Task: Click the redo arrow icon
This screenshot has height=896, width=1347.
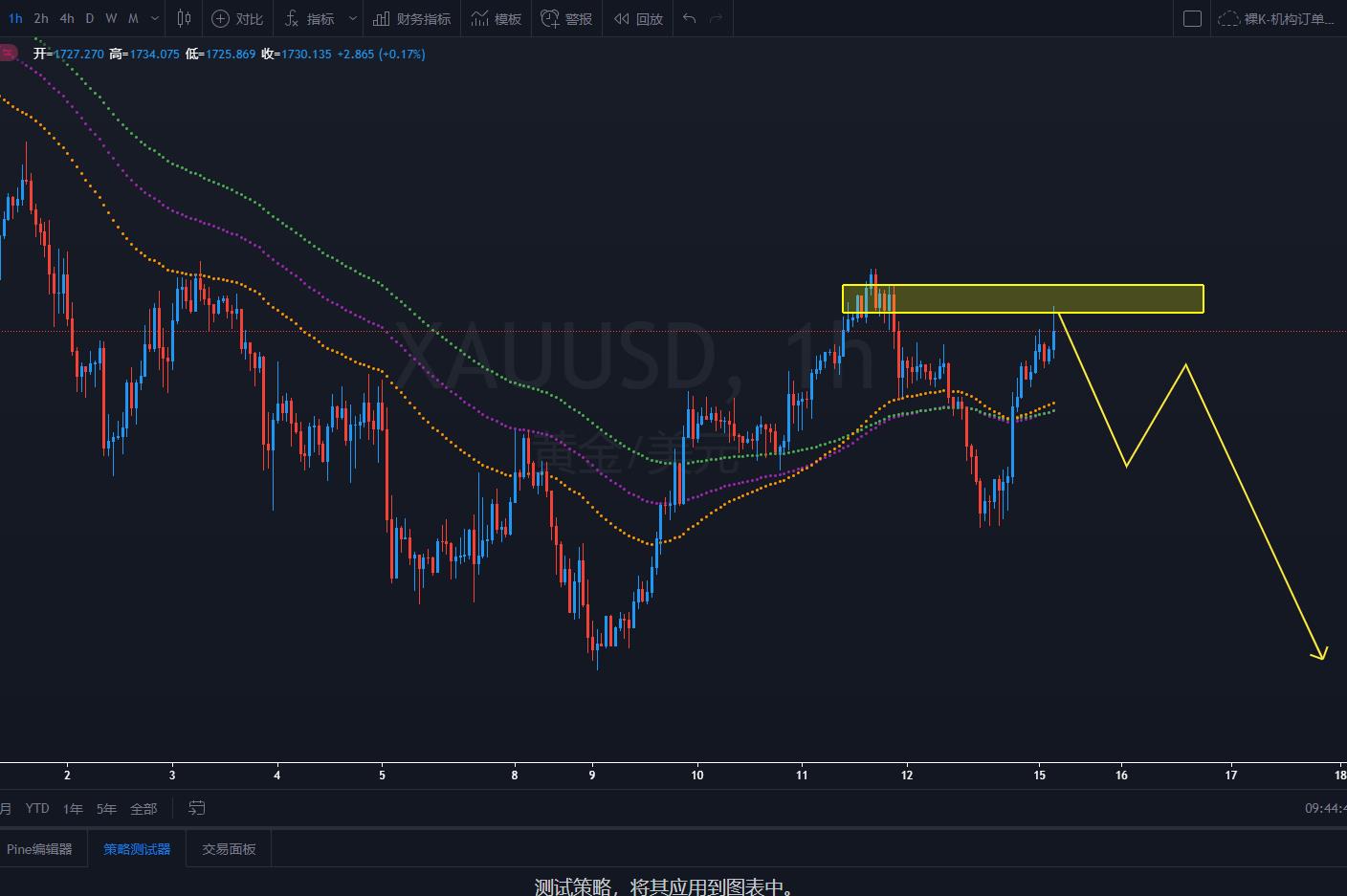Action: click(x=716, y=18)
